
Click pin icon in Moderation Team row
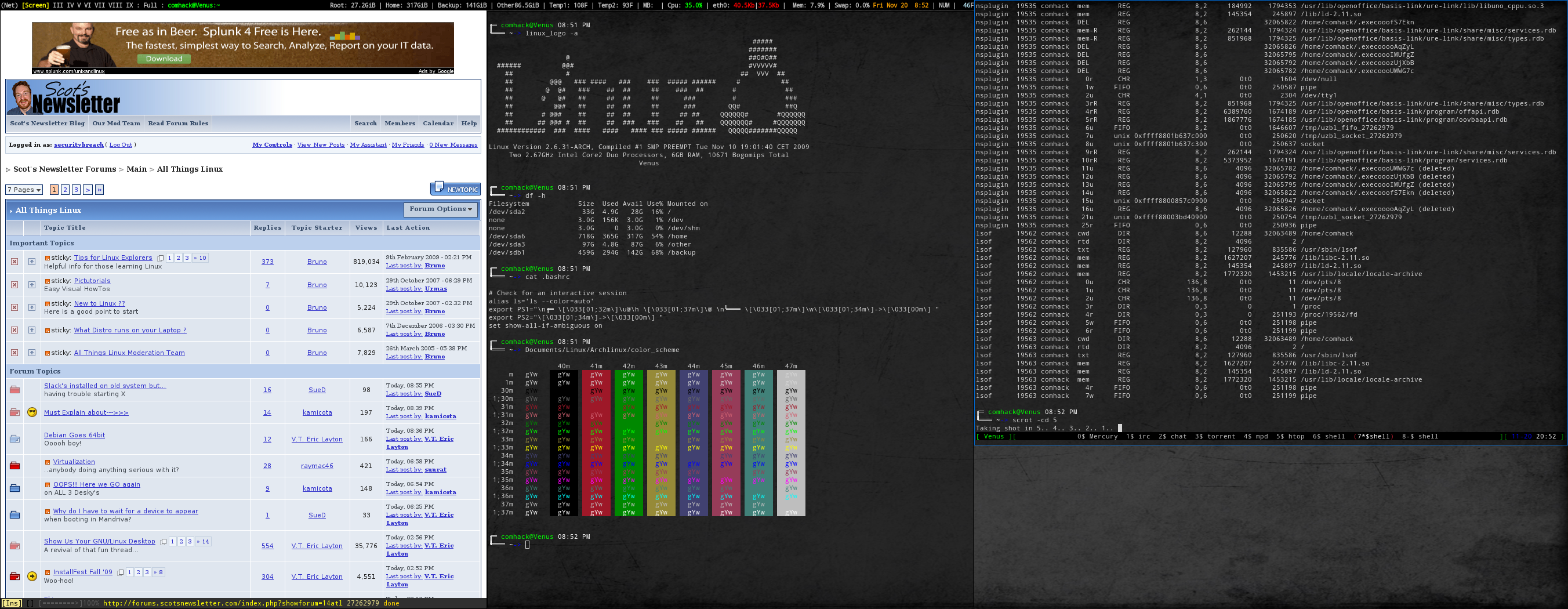32,353
